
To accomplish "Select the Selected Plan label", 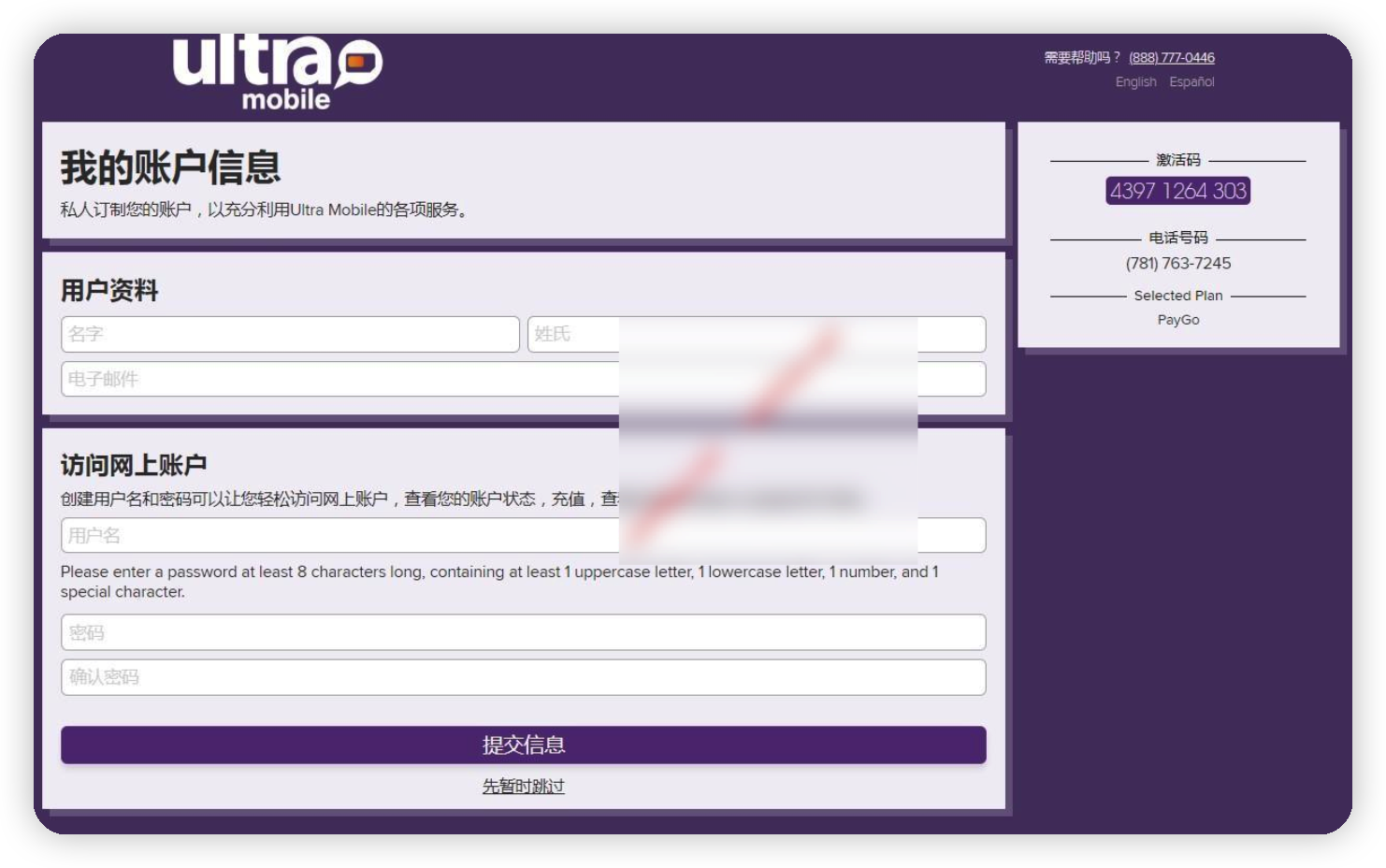I will (x=1178, y=296).
